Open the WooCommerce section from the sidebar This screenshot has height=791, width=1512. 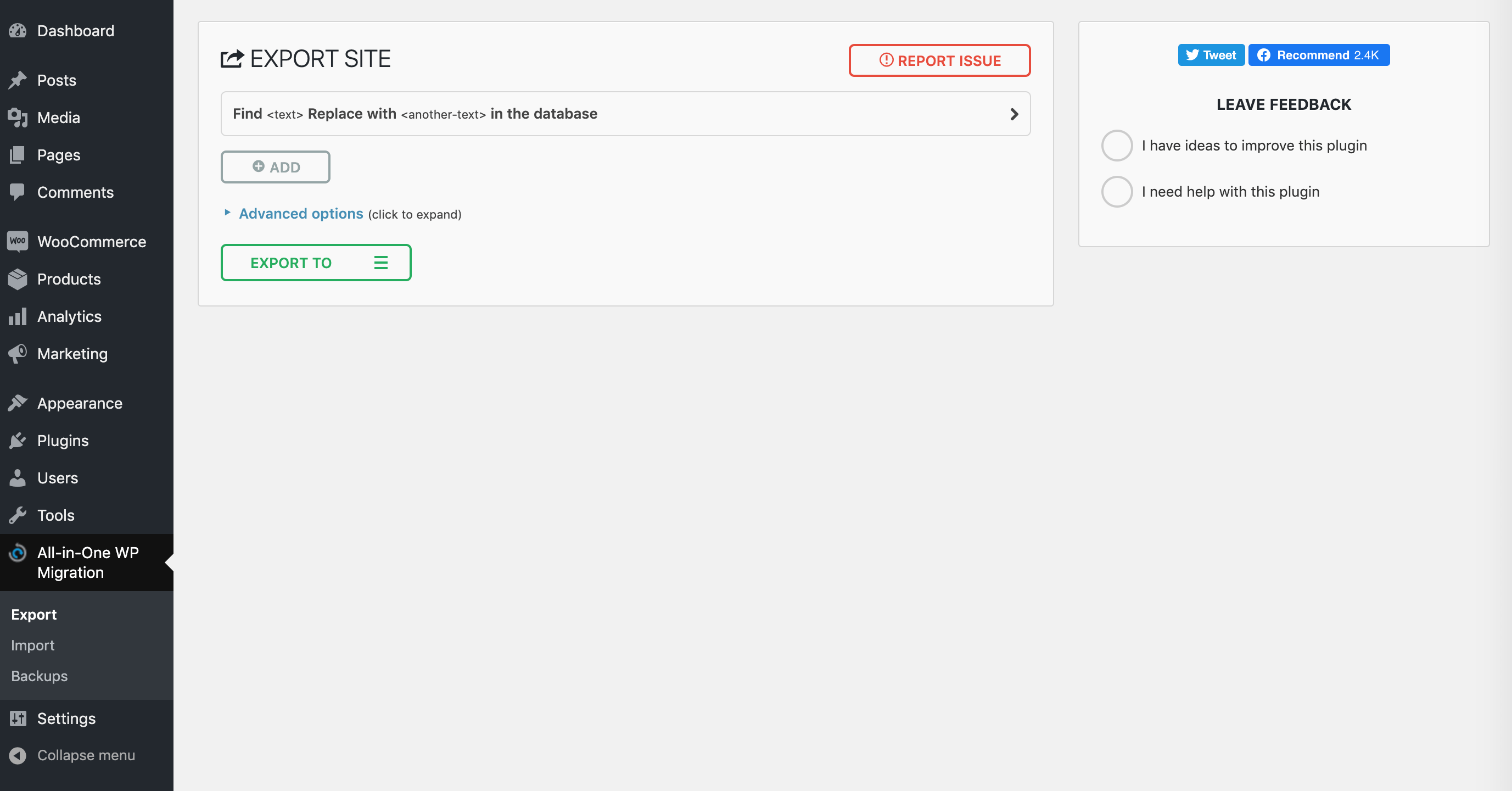92,241
